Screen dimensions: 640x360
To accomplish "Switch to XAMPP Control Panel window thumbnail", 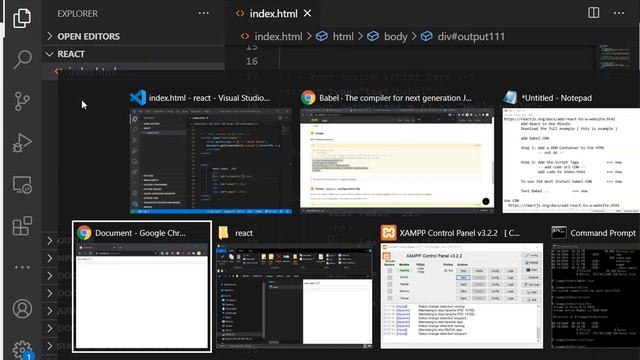I will click(x=462, y=296).
